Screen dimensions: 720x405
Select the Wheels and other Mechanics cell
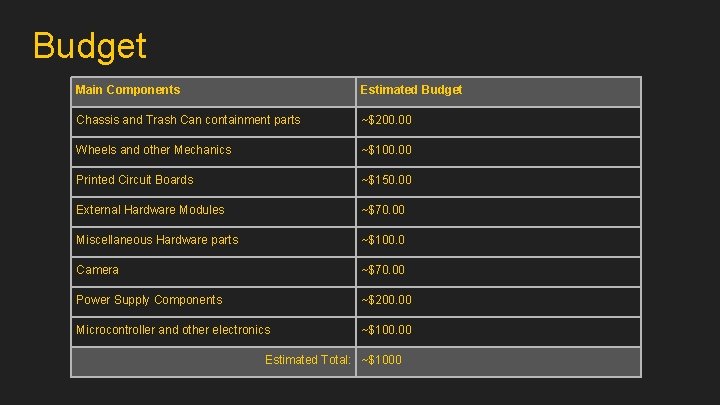pos(154,150)
